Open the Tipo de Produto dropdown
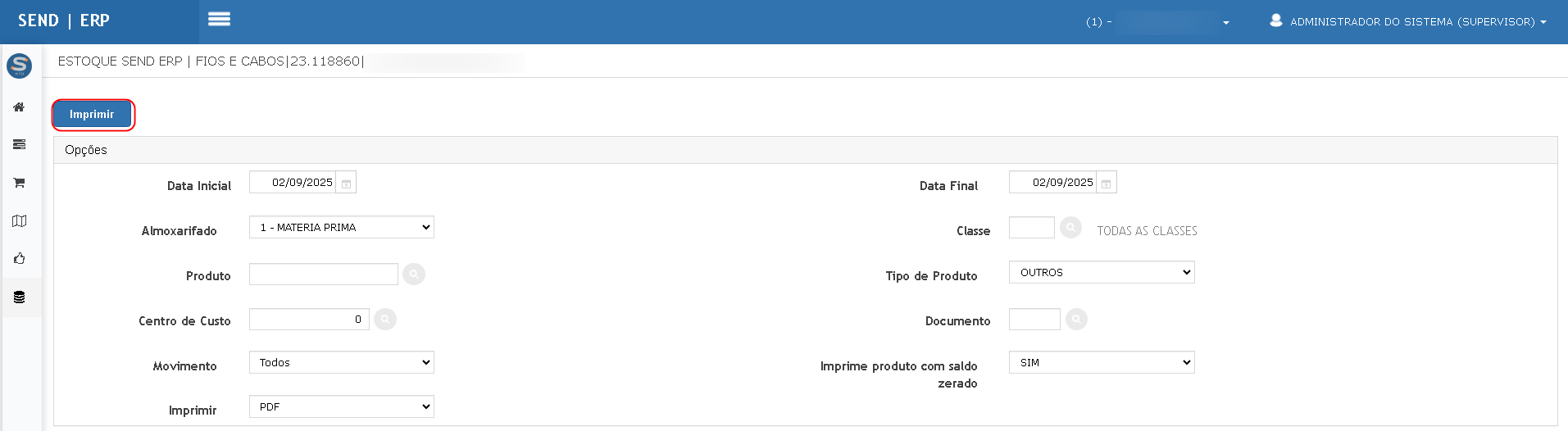The image size is (1568, 431). [1102, 273]
